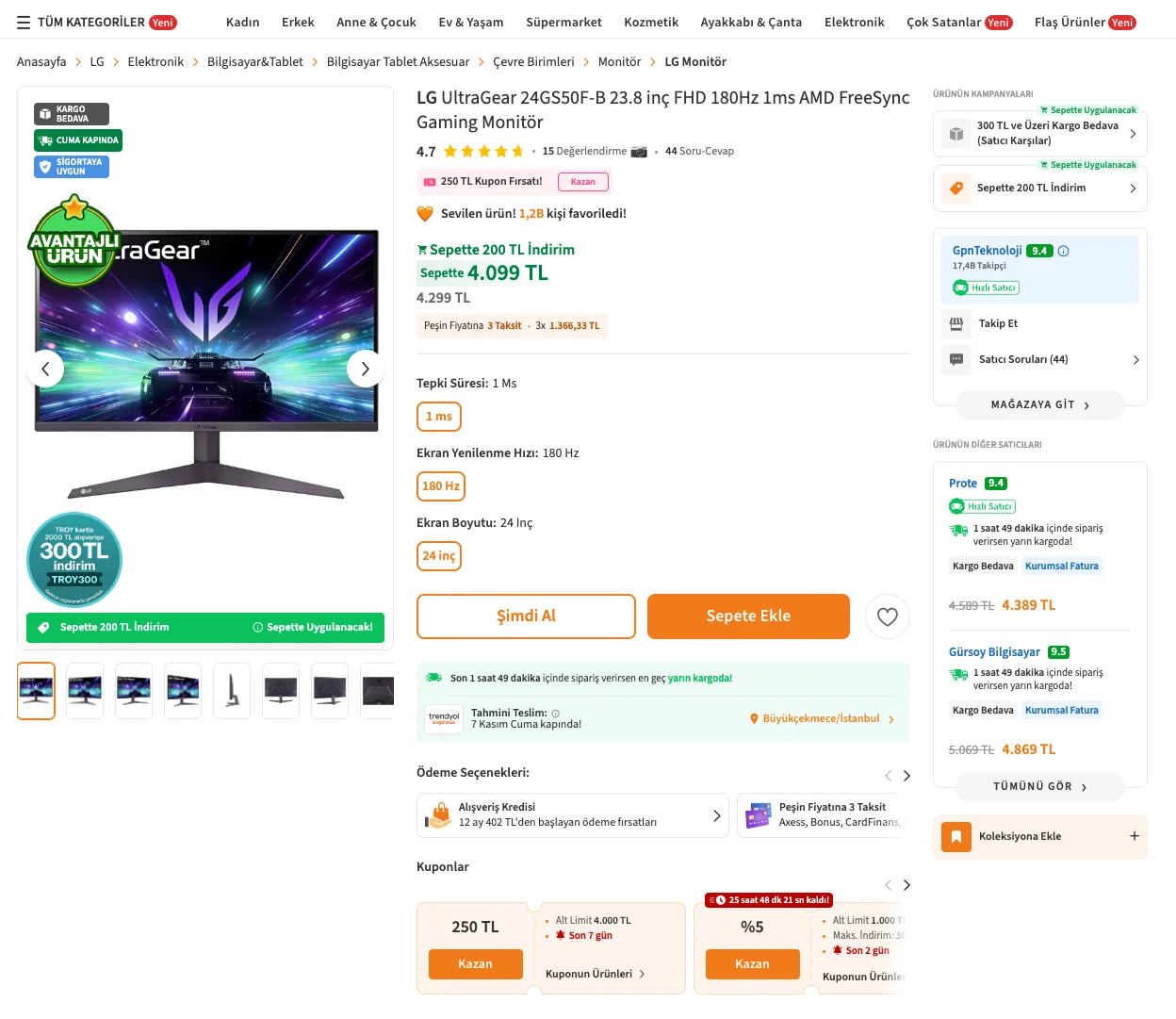Image resolution: width=1176 pixels, height=1019 pixels.
Task: Click the Şimdi Al button
Action: [526, 616]
